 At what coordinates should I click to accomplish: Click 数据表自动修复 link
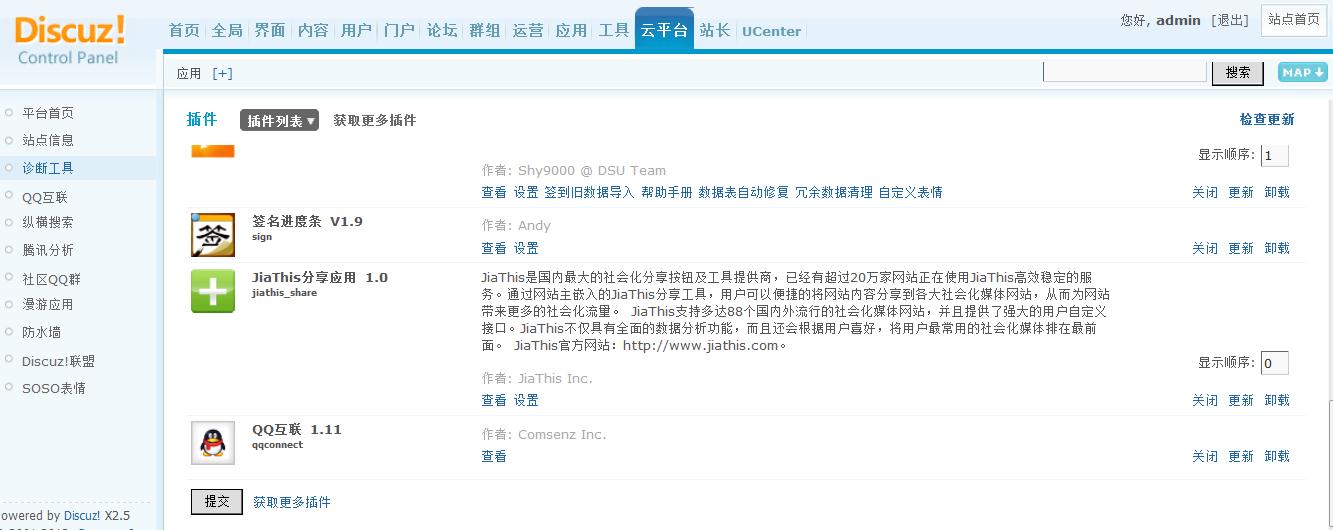click(744, 192)
